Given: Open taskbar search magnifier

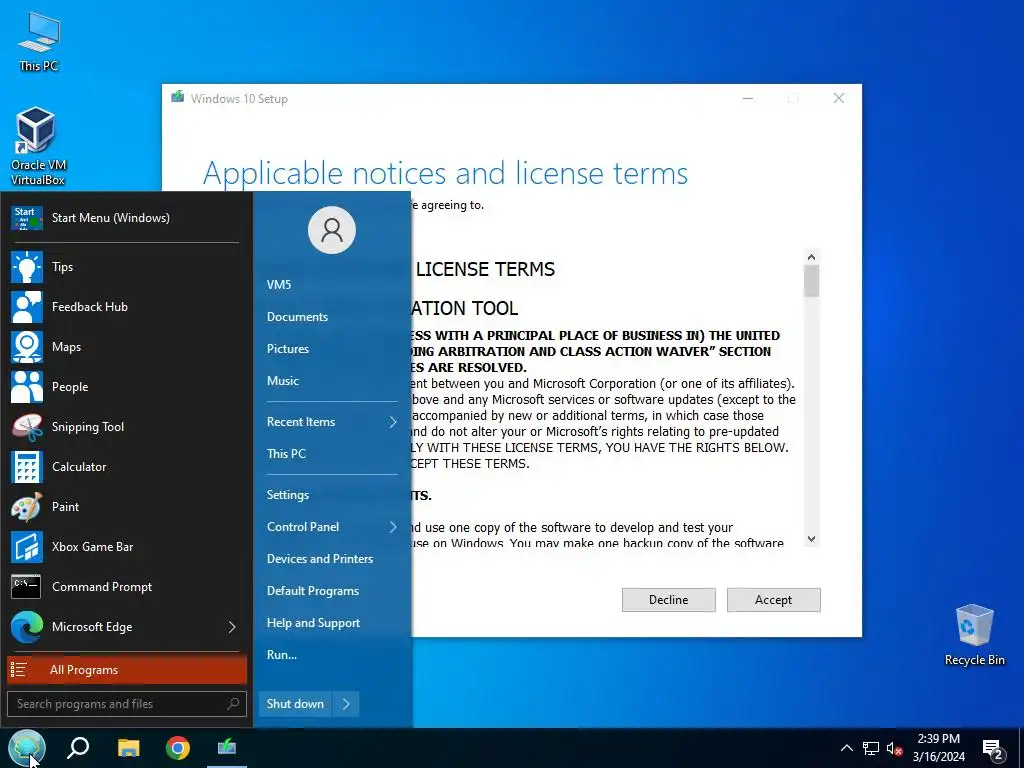Looking at the screenshot, I should (x=78, y=747).
